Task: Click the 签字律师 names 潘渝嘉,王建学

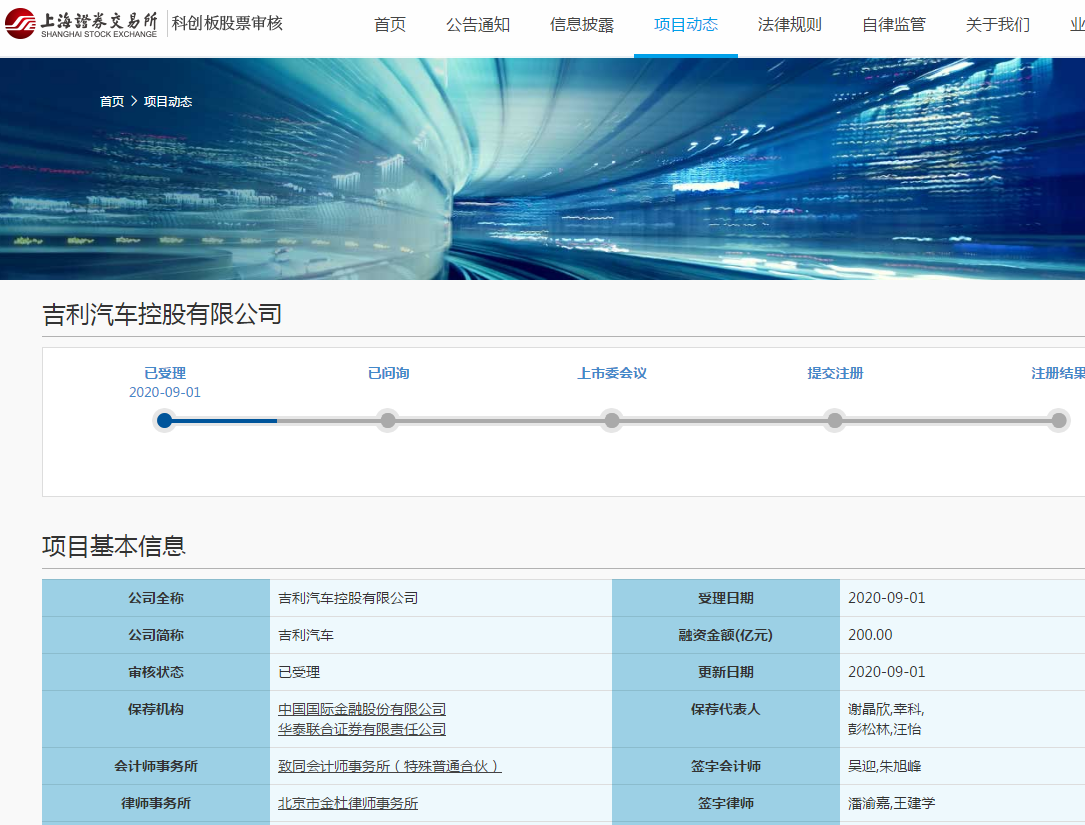Action: point(891,804)
